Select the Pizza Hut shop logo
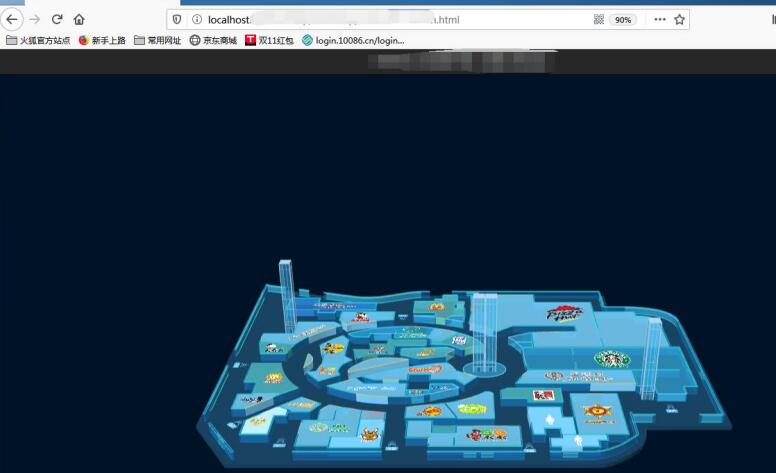Image resolution: width=776 pixels, height=473 pixels. click(x=565, y=313)
